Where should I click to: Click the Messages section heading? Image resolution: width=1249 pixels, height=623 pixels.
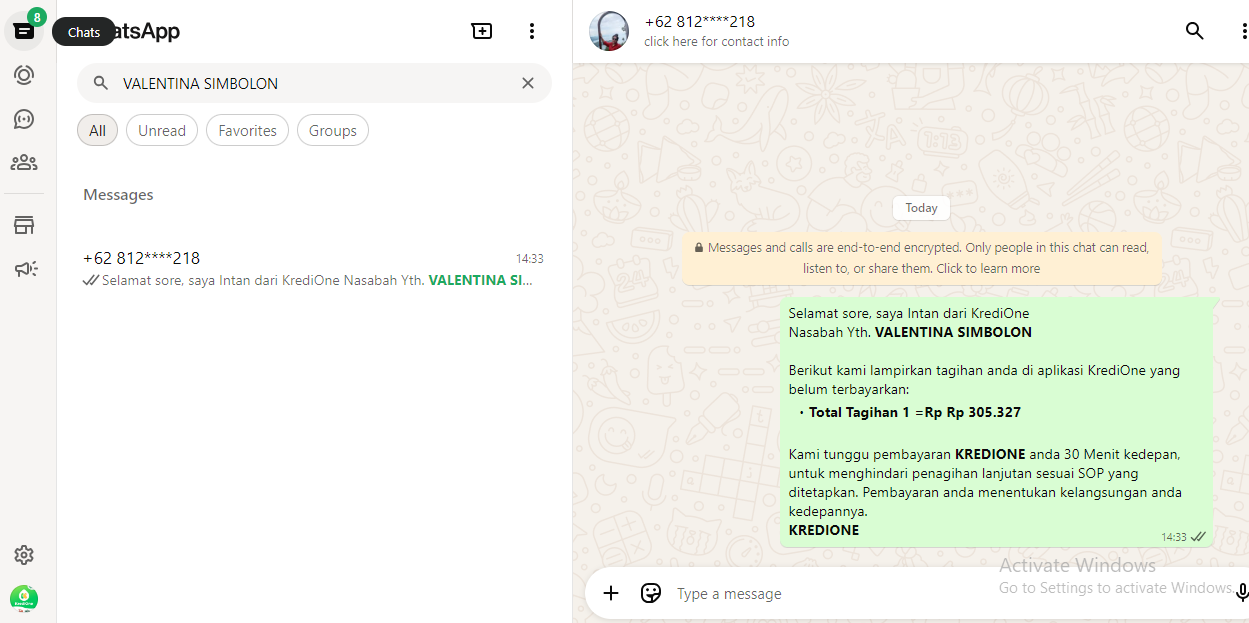point(118,195)
